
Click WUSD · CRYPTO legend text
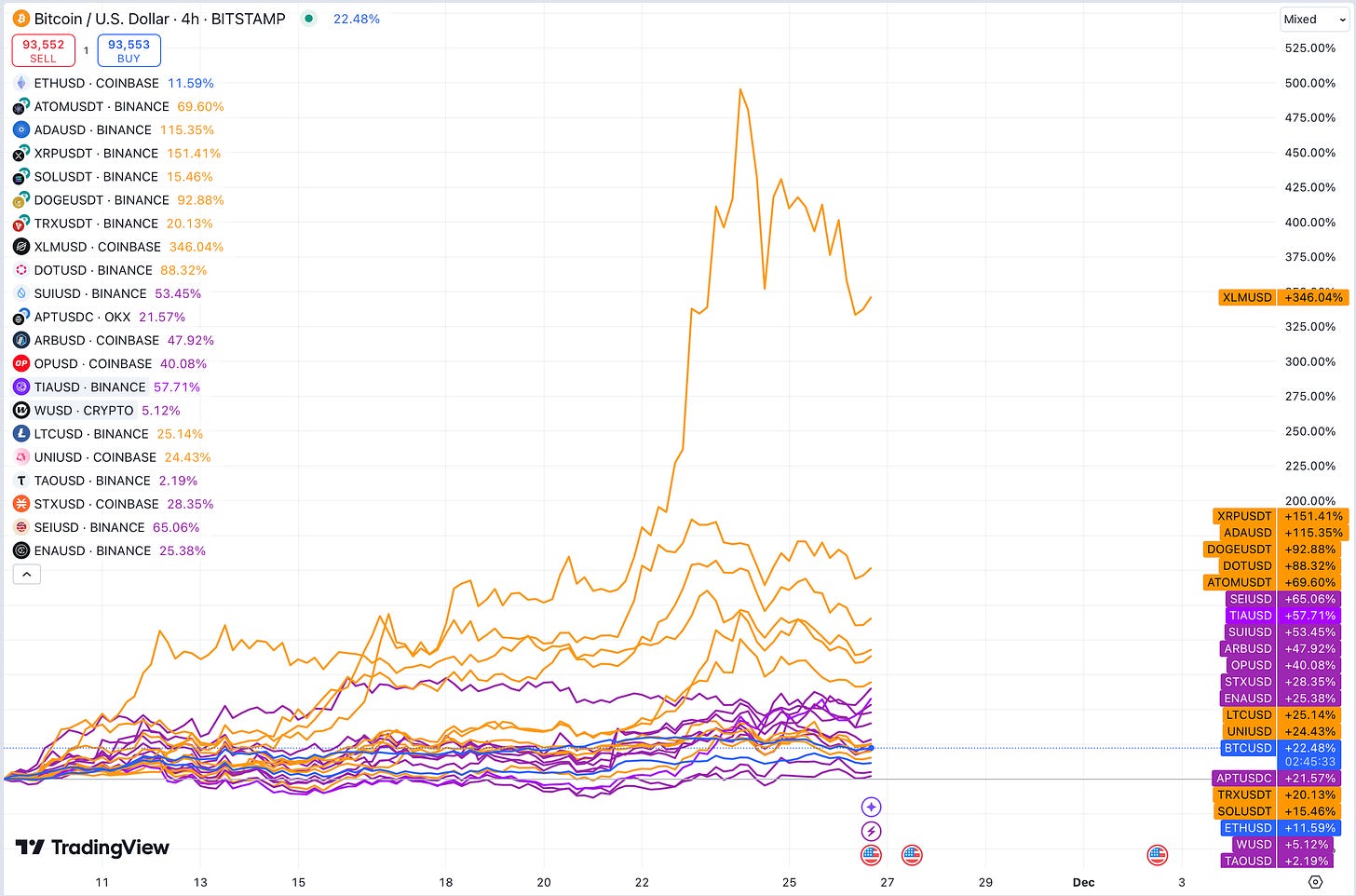[84, 410]
